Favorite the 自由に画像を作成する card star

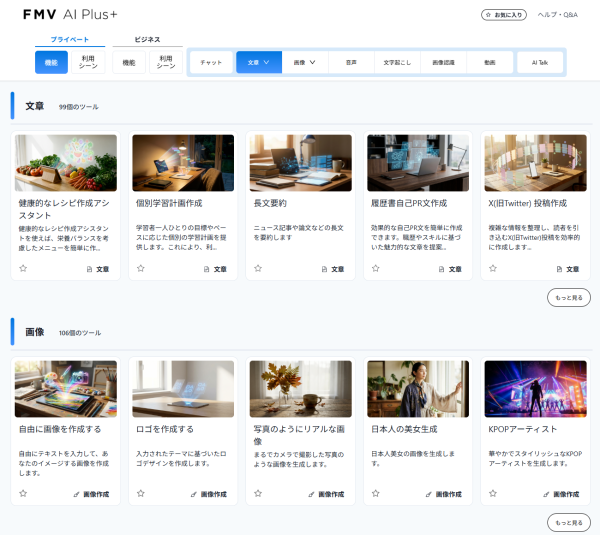pos(23,494)
